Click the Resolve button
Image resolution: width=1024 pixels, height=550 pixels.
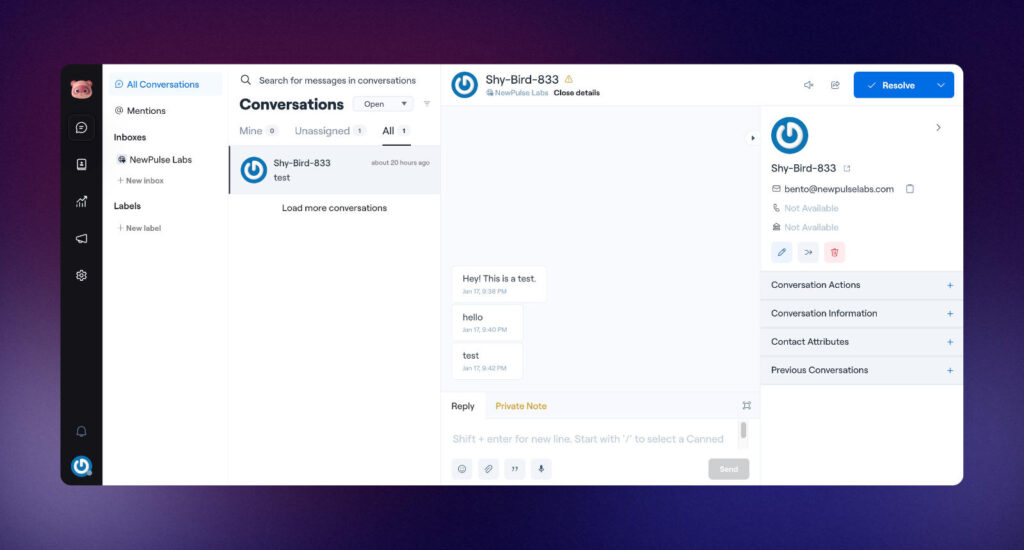(x=891, y=85)
